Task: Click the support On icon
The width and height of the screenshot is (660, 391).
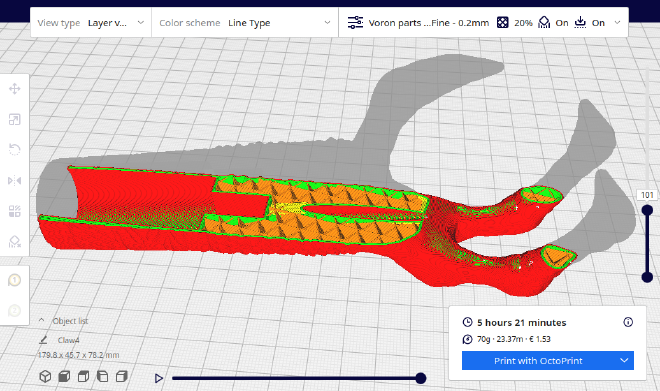Action: pyautogui.click(x=544, y=22)
